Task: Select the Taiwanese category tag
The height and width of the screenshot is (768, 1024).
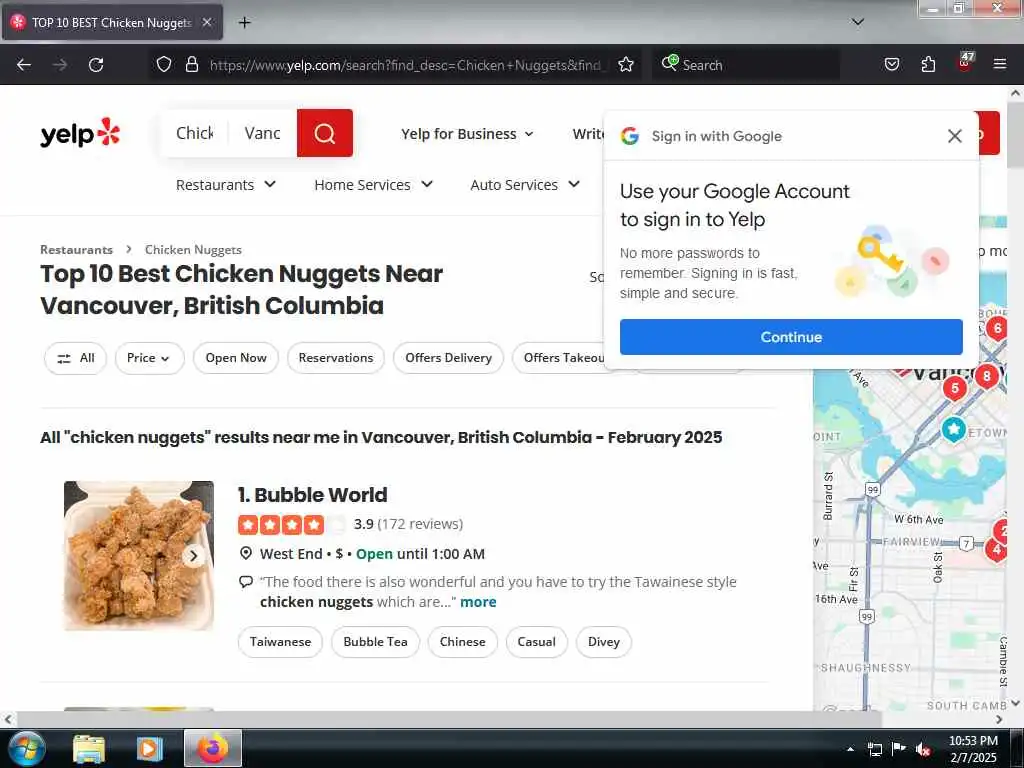Action: pyautogui.click(x=280, y=642)
